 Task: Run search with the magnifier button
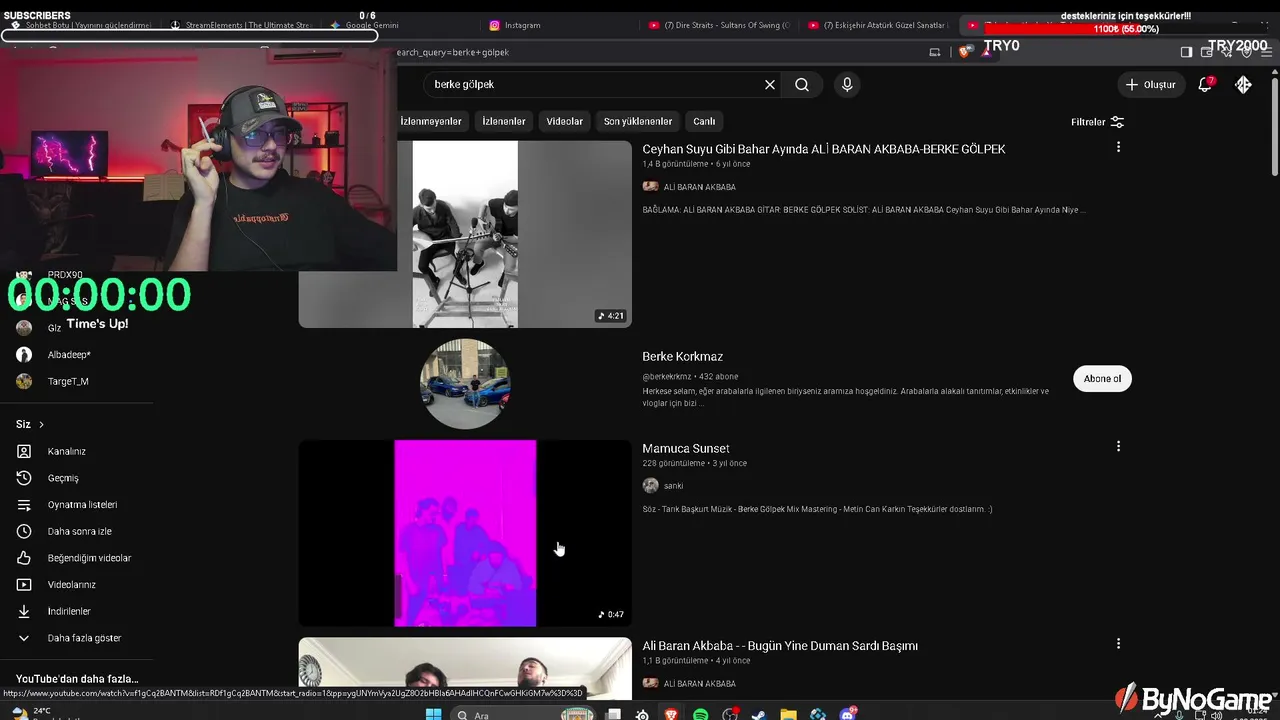pyautogui.click(x=802, y=85)
